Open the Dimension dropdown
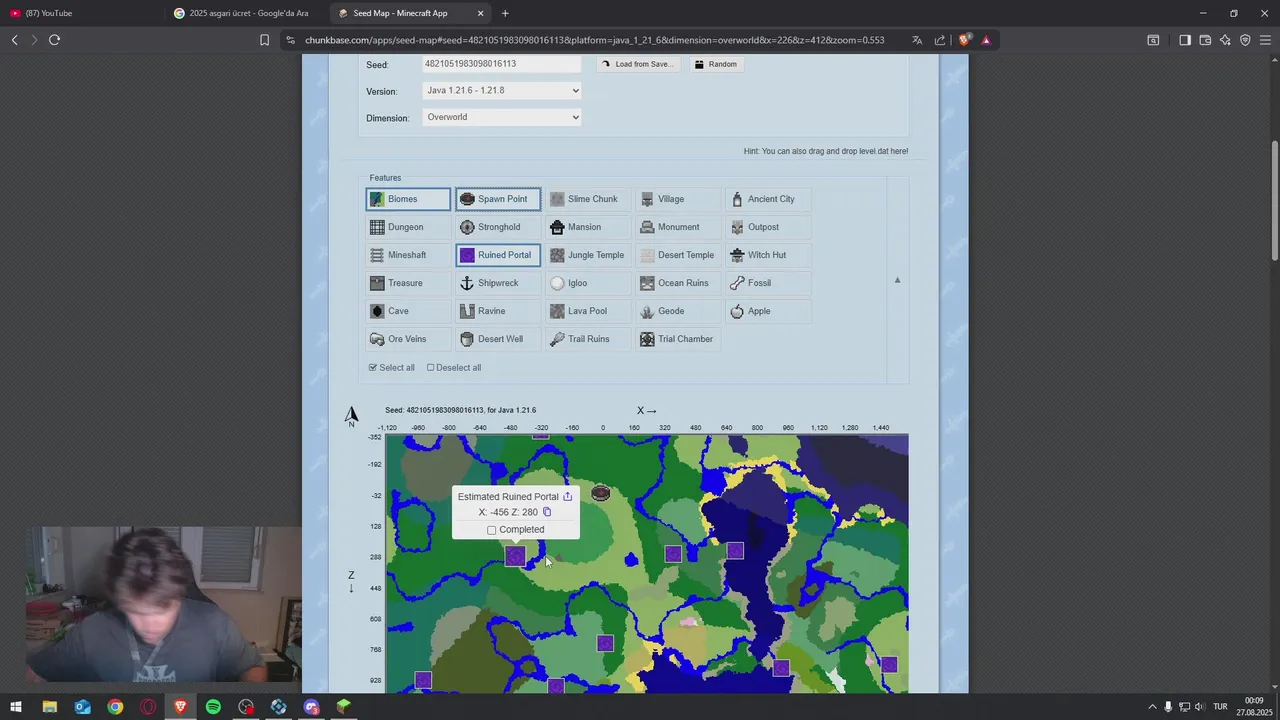 502,117
